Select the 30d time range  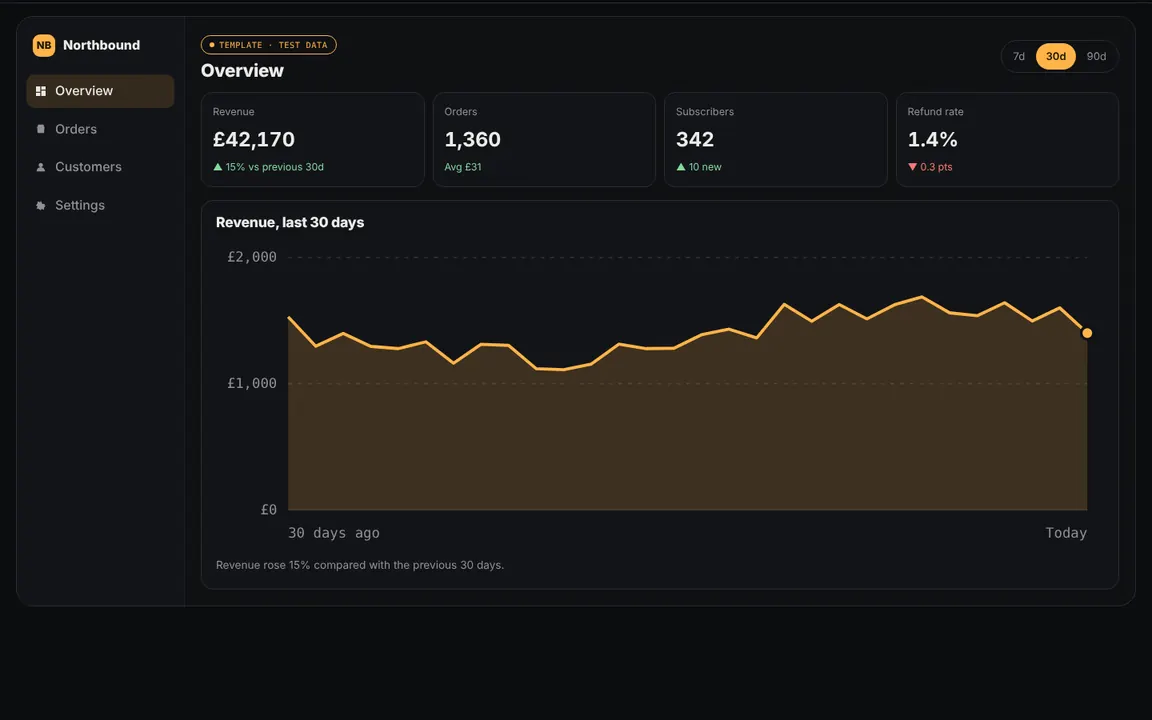(1056, 57)
